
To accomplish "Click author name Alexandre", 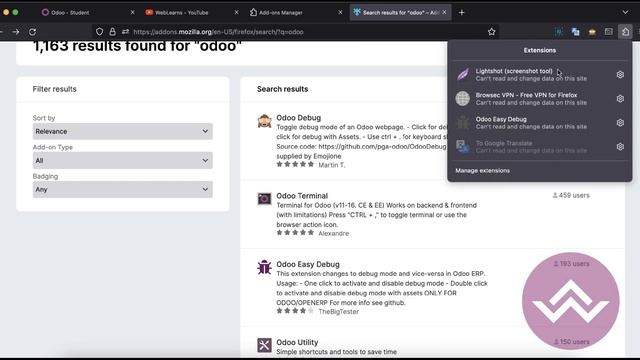I will click(x=333, y=233).
